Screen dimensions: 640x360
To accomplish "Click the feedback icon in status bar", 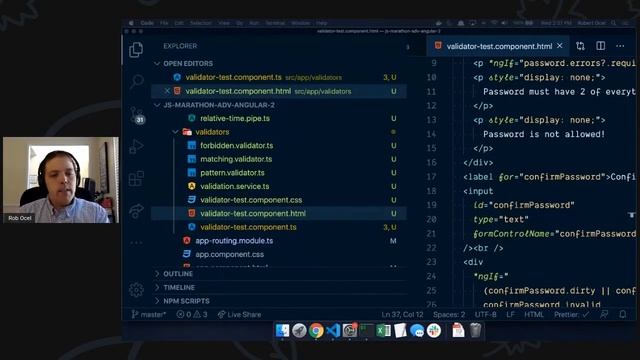I will (x=604, y=314).
